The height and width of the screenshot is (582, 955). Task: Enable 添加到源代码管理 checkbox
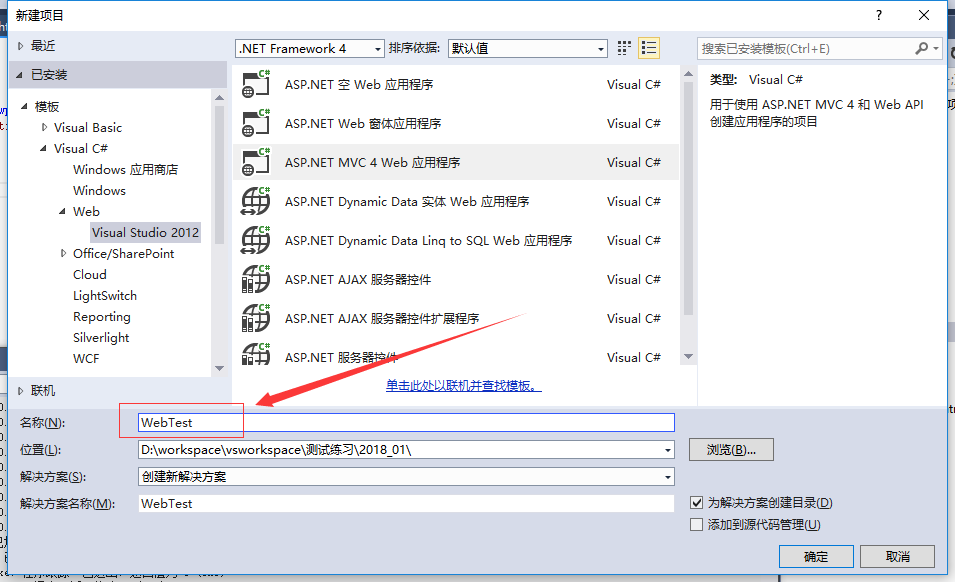[697, 525]
